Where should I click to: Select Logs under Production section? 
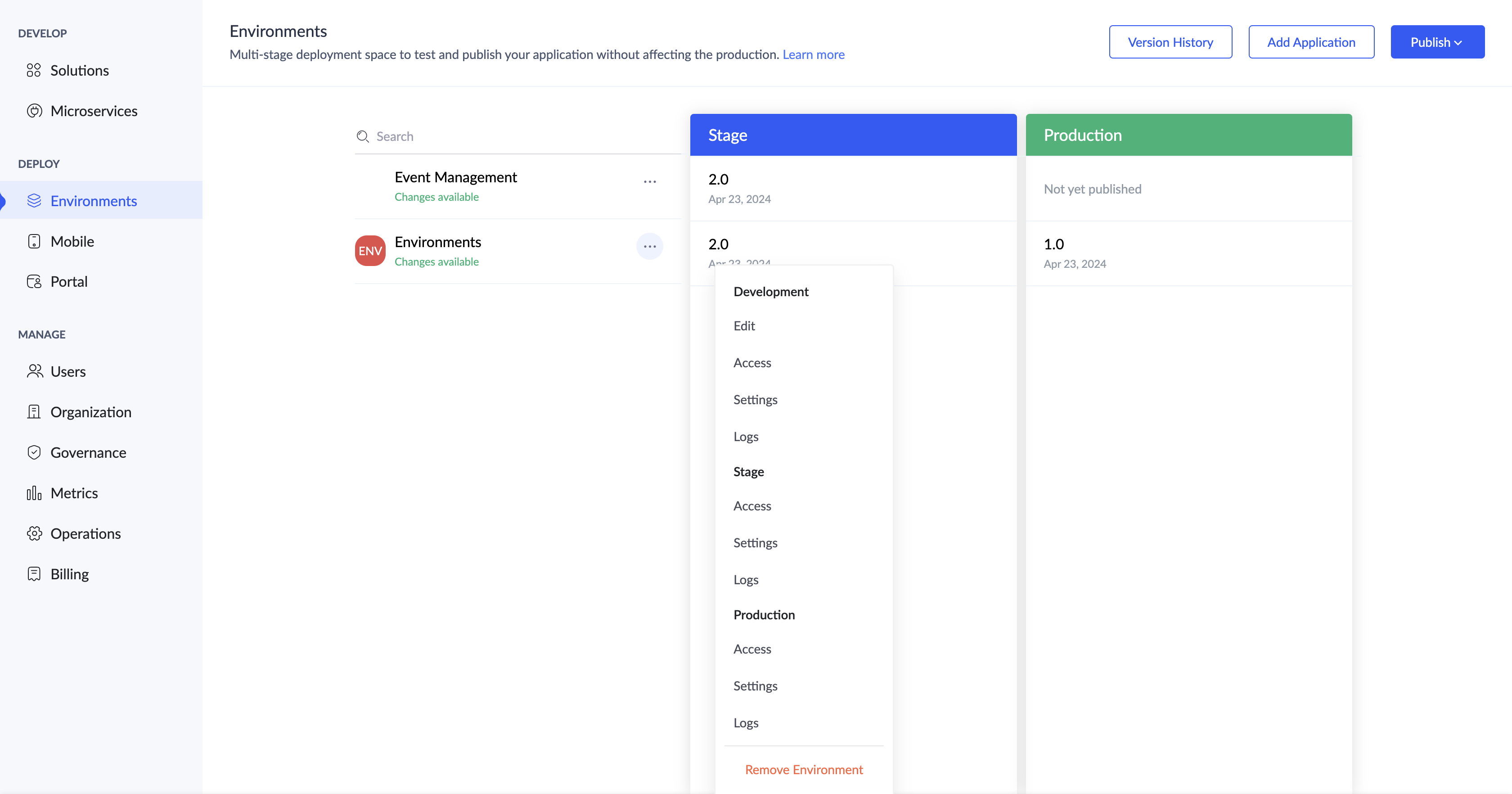pos(746,723)
